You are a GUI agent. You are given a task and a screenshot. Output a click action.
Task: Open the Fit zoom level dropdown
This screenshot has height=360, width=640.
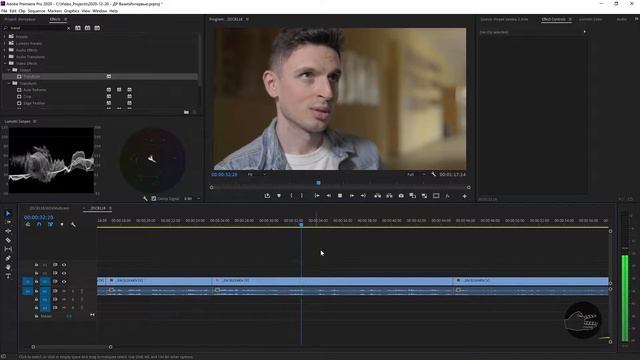coord(257,174)
